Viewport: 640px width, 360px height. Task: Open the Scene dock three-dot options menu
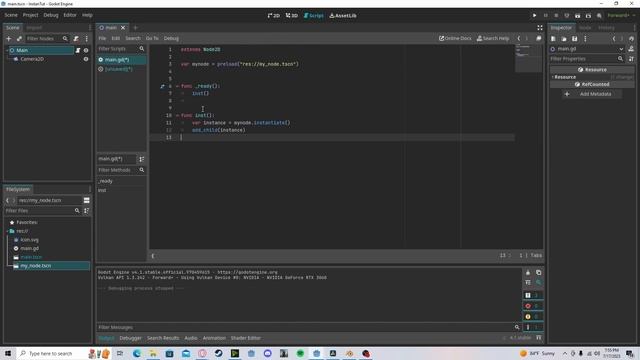pos(87,38)
